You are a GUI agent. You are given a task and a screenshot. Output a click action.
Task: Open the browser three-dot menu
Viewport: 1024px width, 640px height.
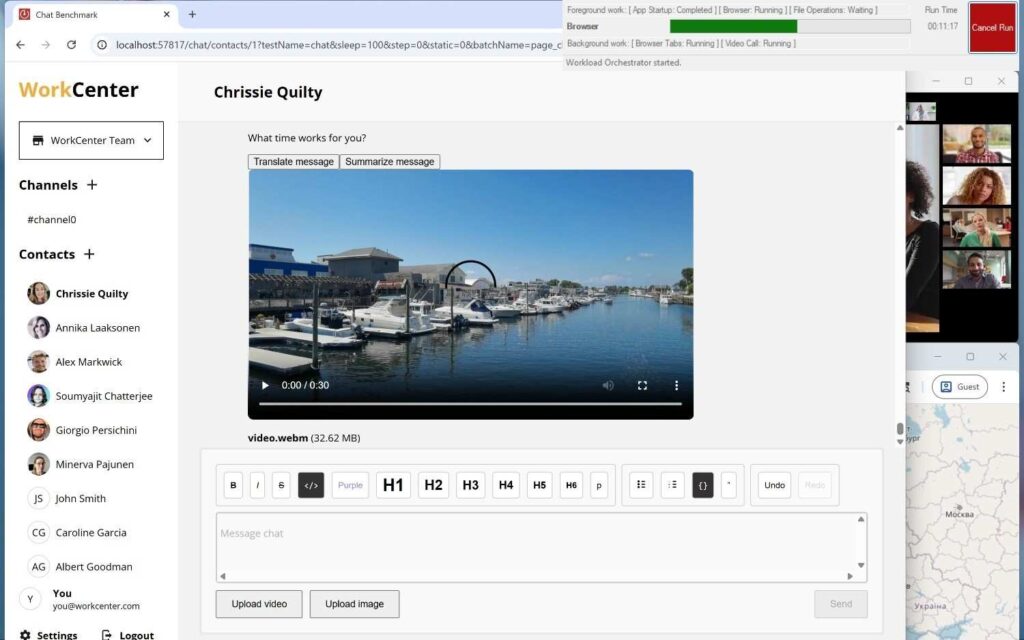tap(1004, 387)
